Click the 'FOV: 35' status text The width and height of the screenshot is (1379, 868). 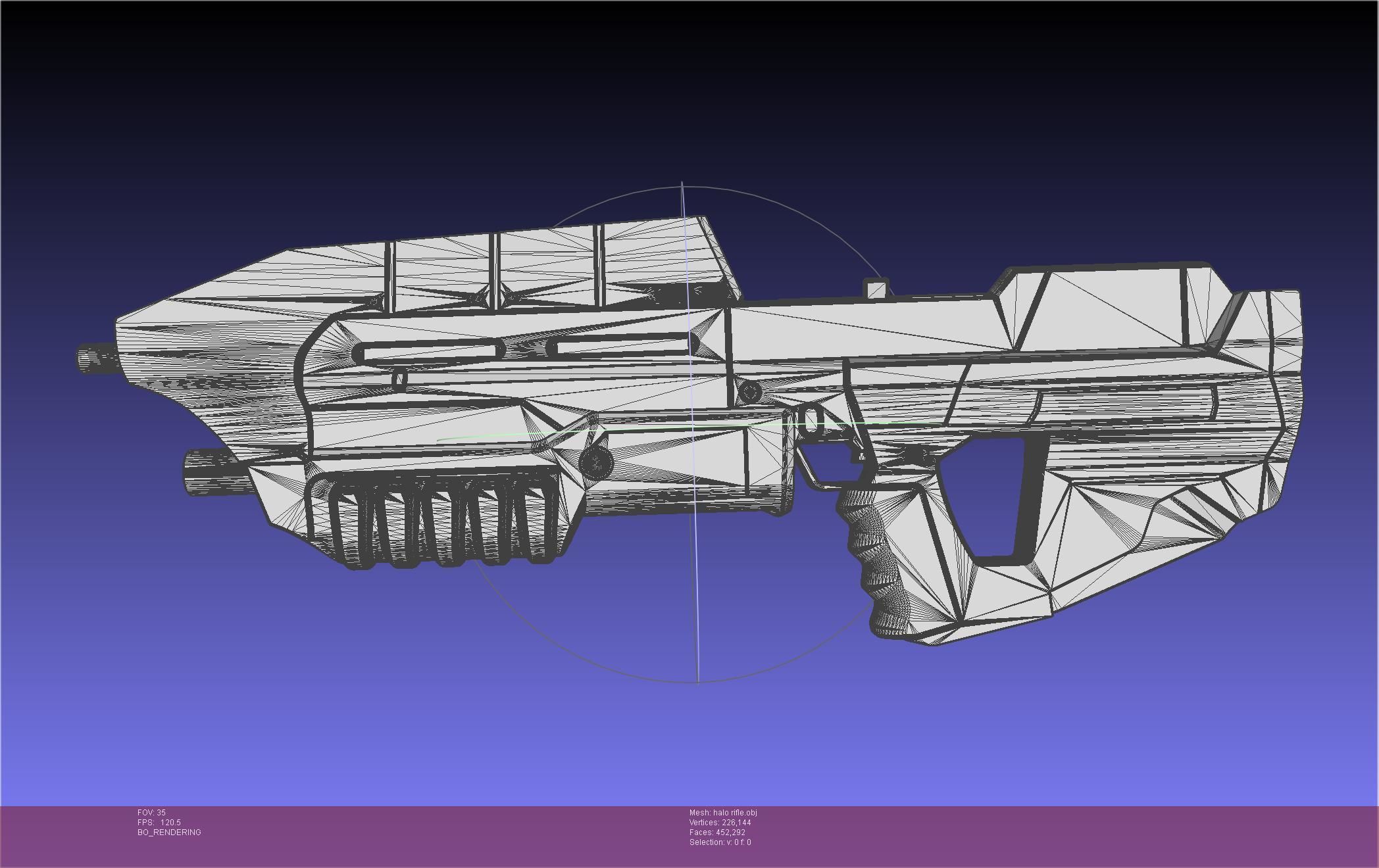151,813
